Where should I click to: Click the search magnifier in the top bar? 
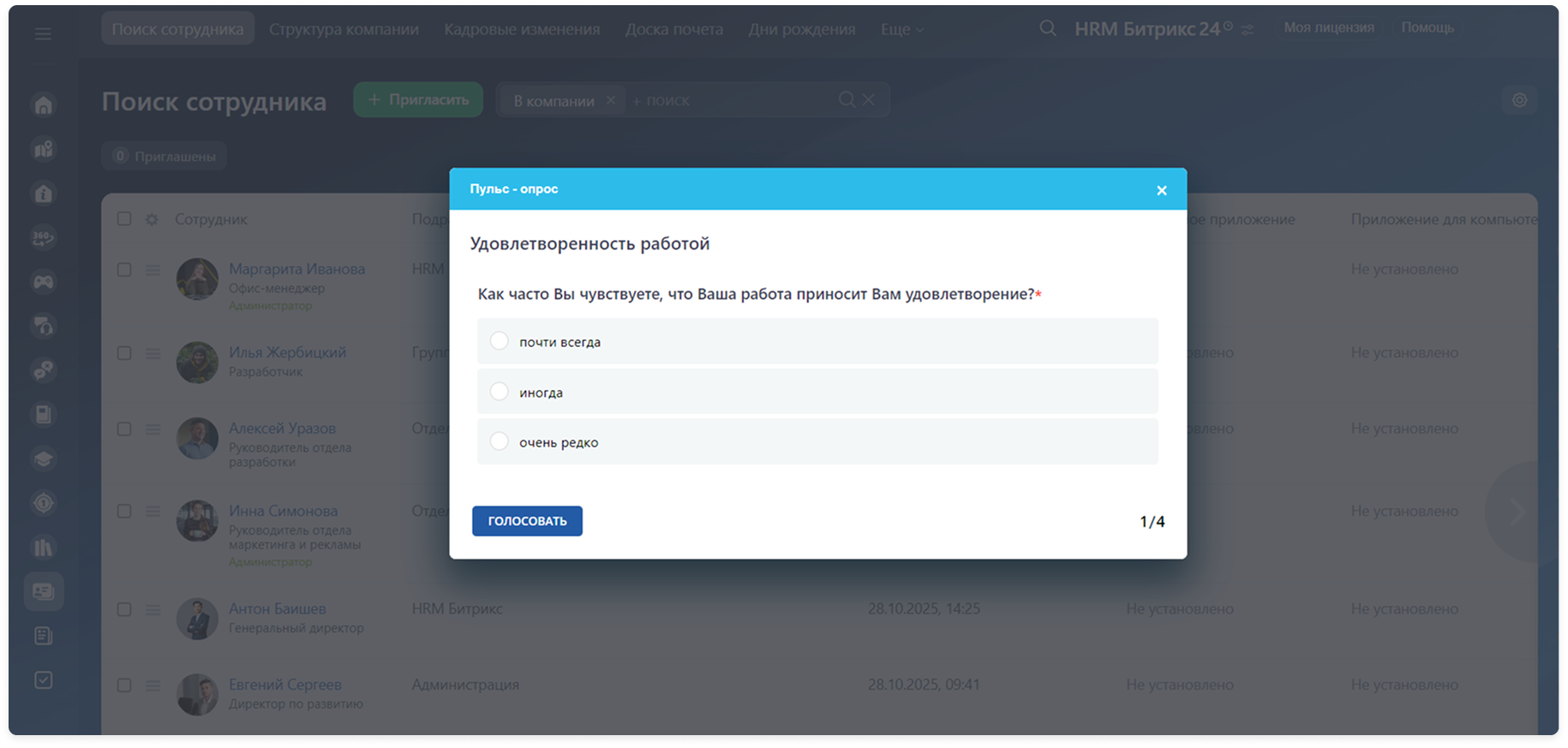1047,28
